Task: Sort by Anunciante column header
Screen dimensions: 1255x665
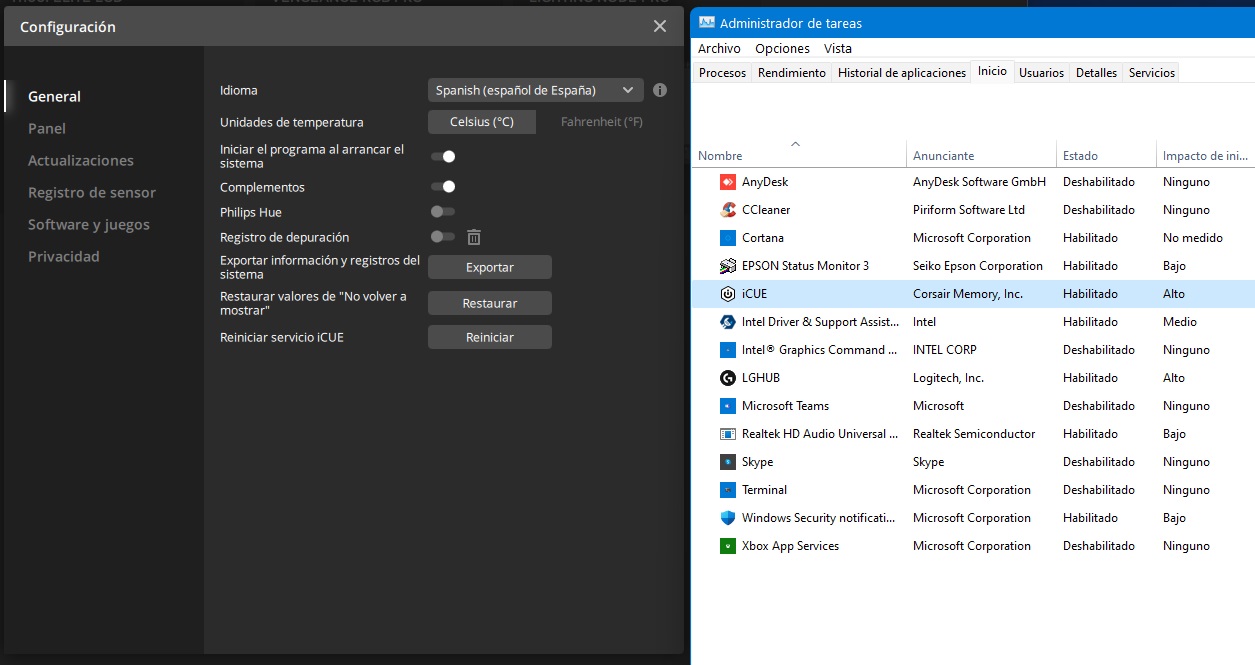Action: (x=981, y=155)
